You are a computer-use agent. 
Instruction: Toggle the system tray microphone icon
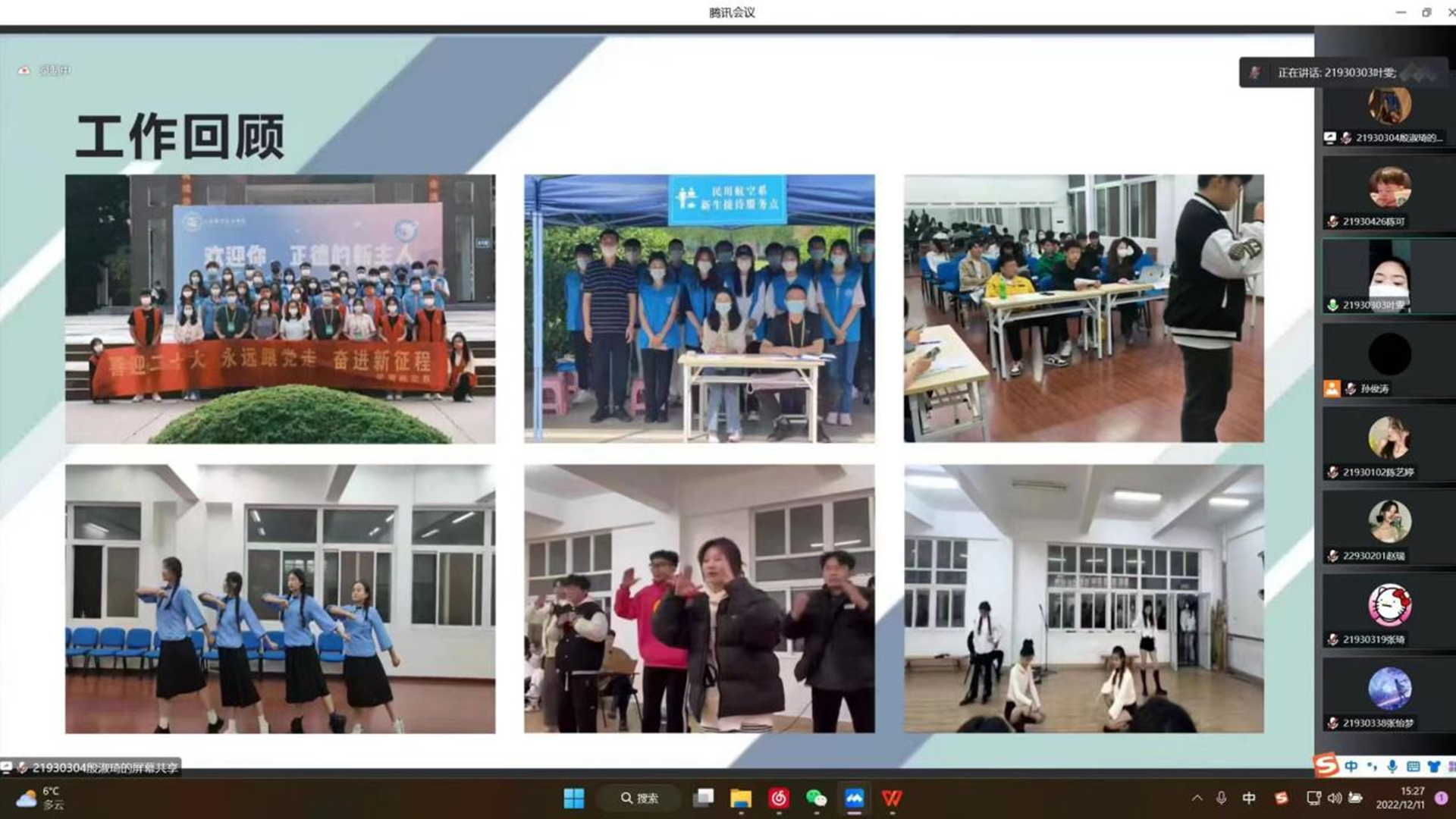[x=1221, y=798]
